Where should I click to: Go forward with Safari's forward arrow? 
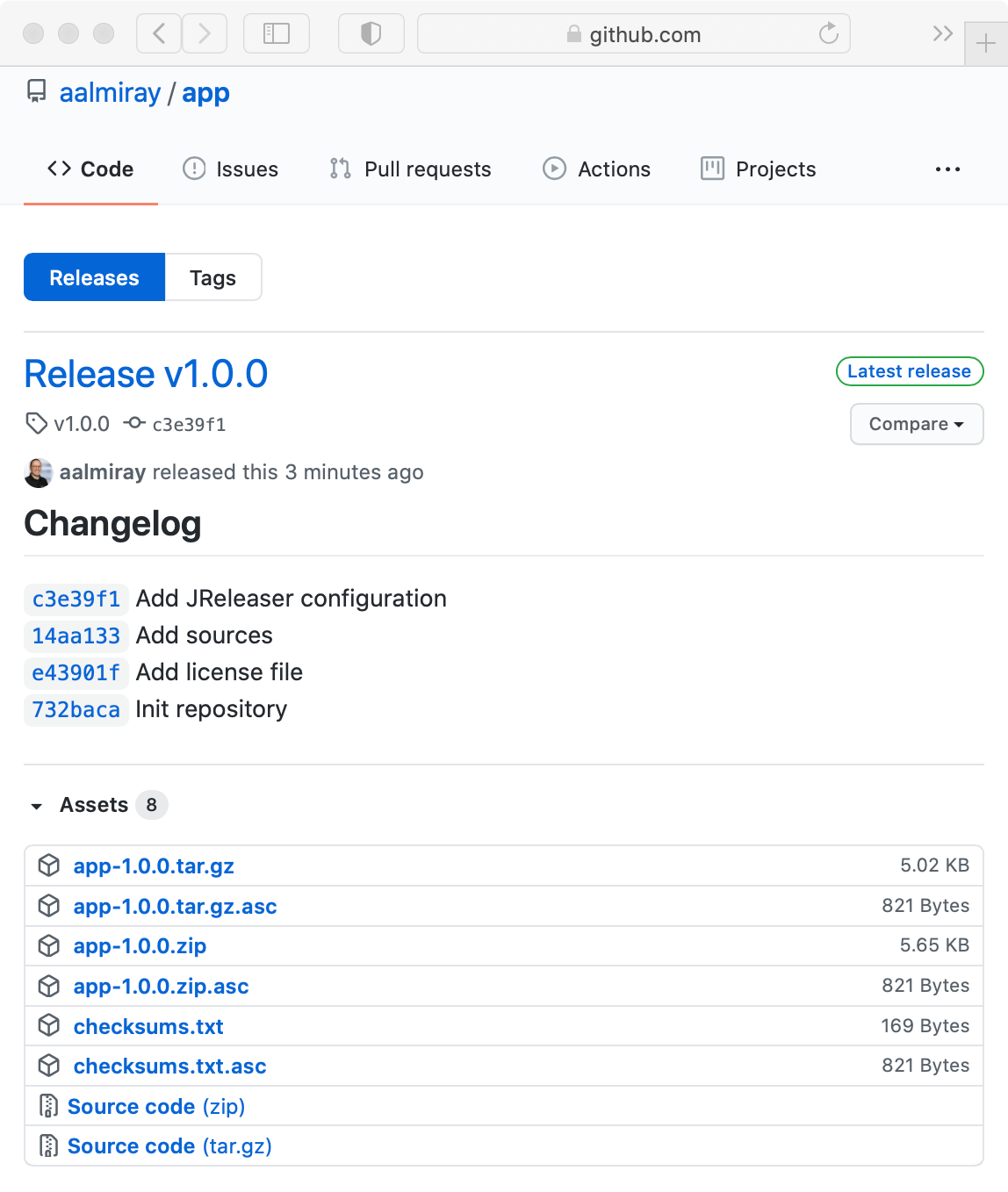click(x=205, y=33)
